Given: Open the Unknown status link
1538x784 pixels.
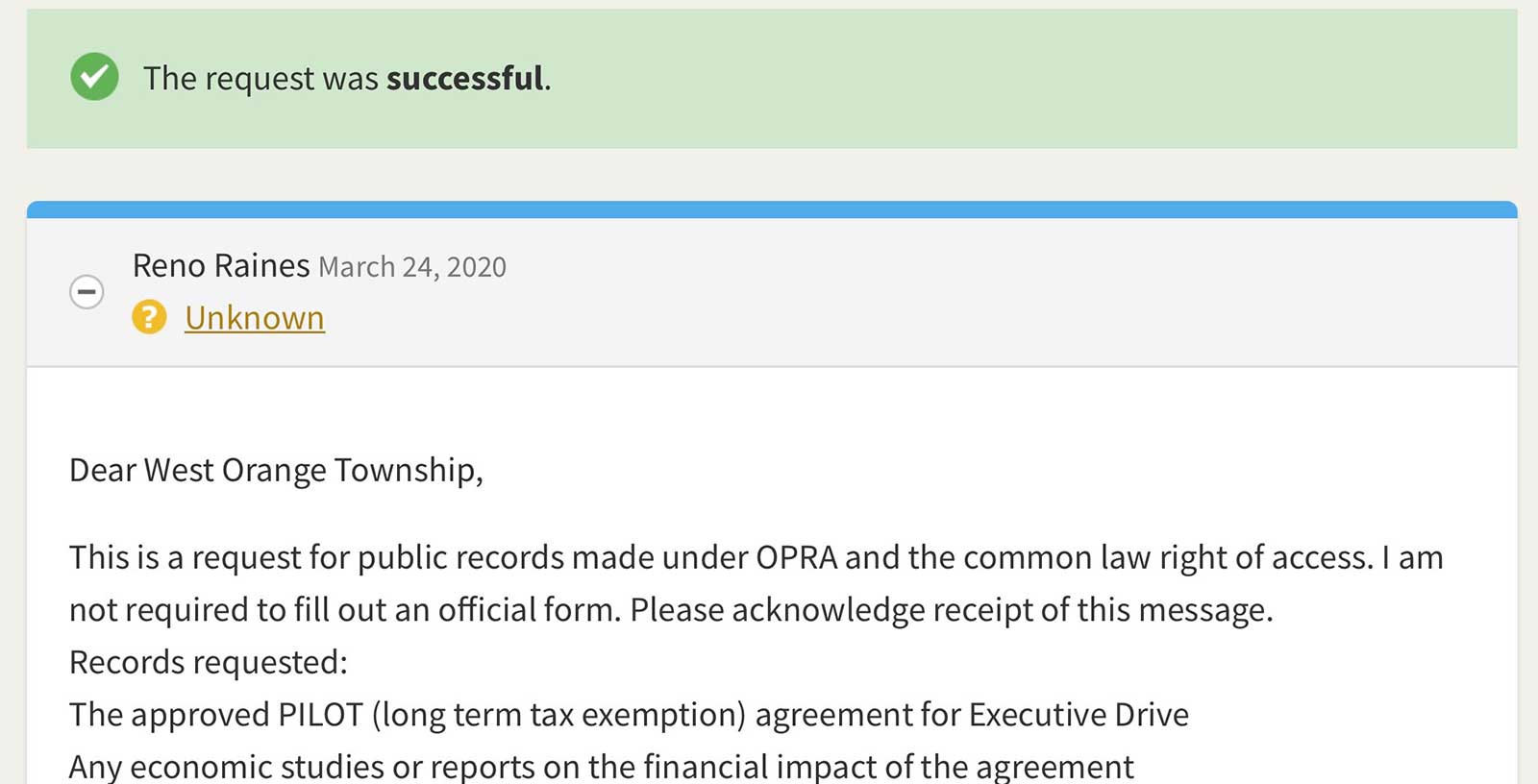Looking at the screenshot, I should tap(255, 317).
